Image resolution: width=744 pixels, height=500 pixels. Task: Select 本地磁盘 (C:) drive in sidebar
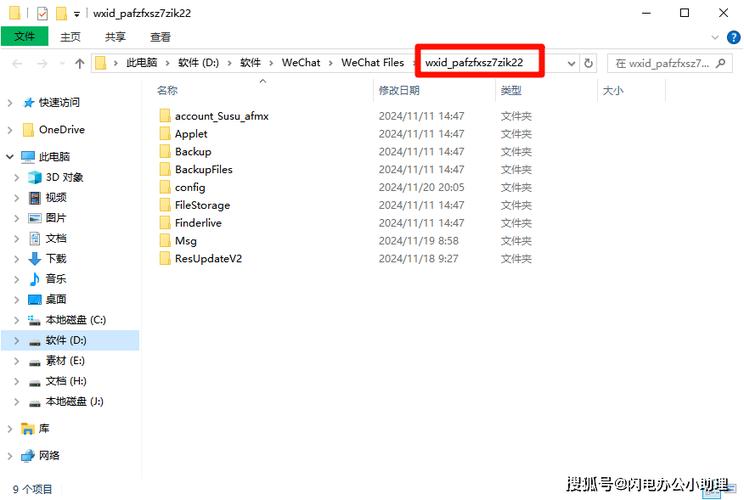point(75,320)
